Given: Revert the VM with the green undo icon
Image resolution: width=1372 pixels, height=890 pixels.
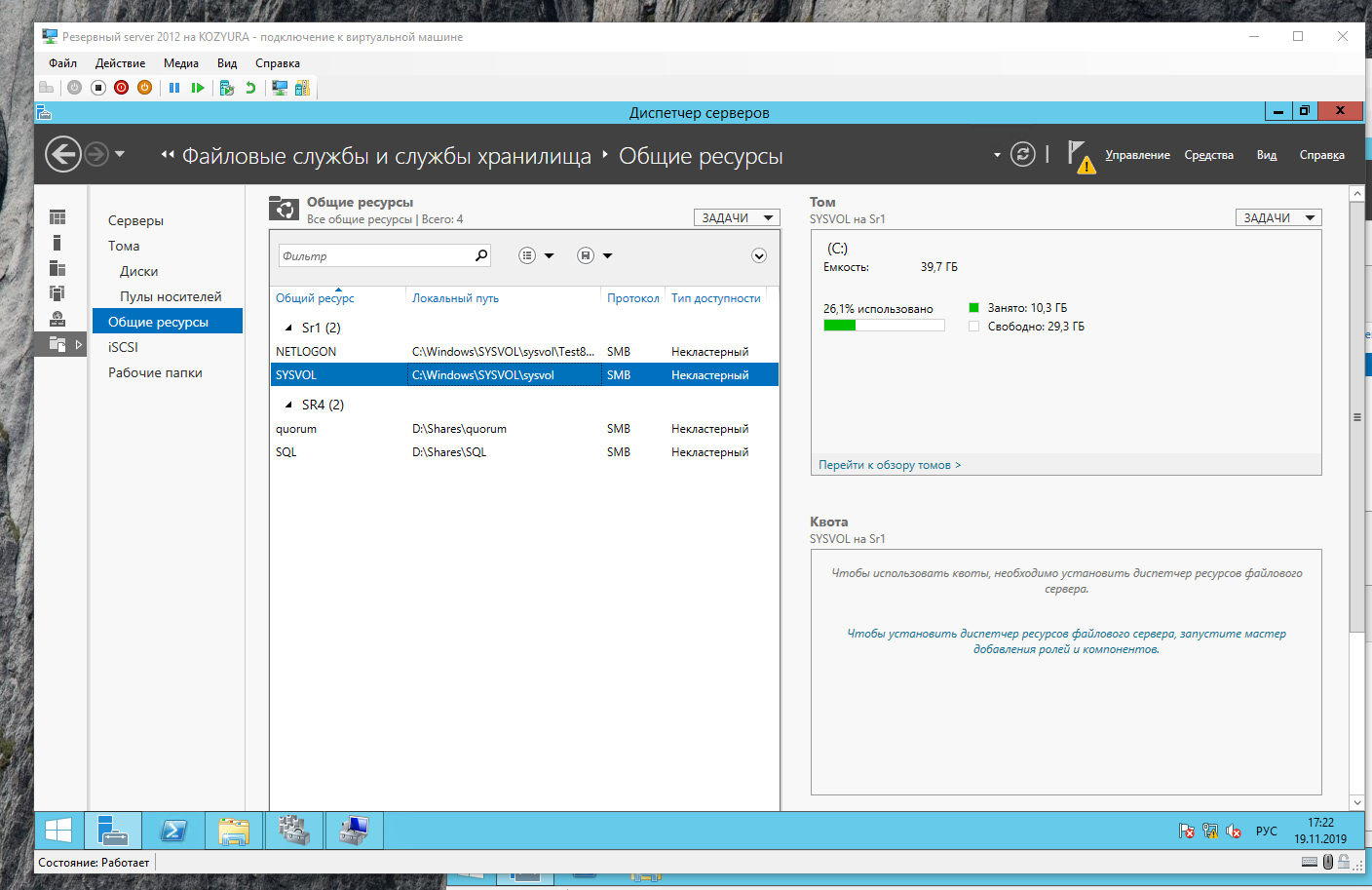Looking at the screenshot, I should coord(250,88).
